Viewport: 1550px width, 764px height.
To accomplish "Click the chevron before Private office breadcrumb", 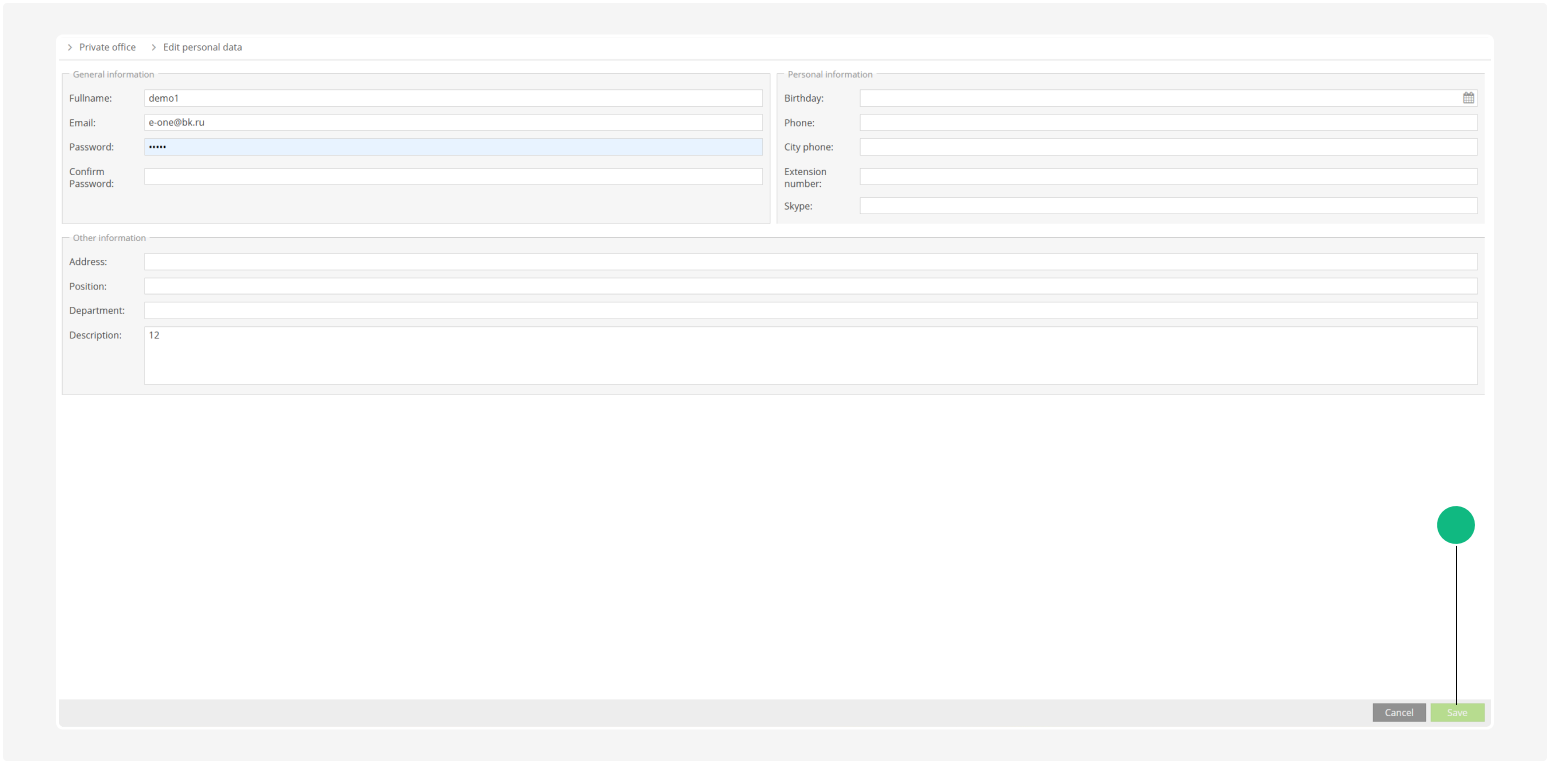I will click(x=68, y=47).
